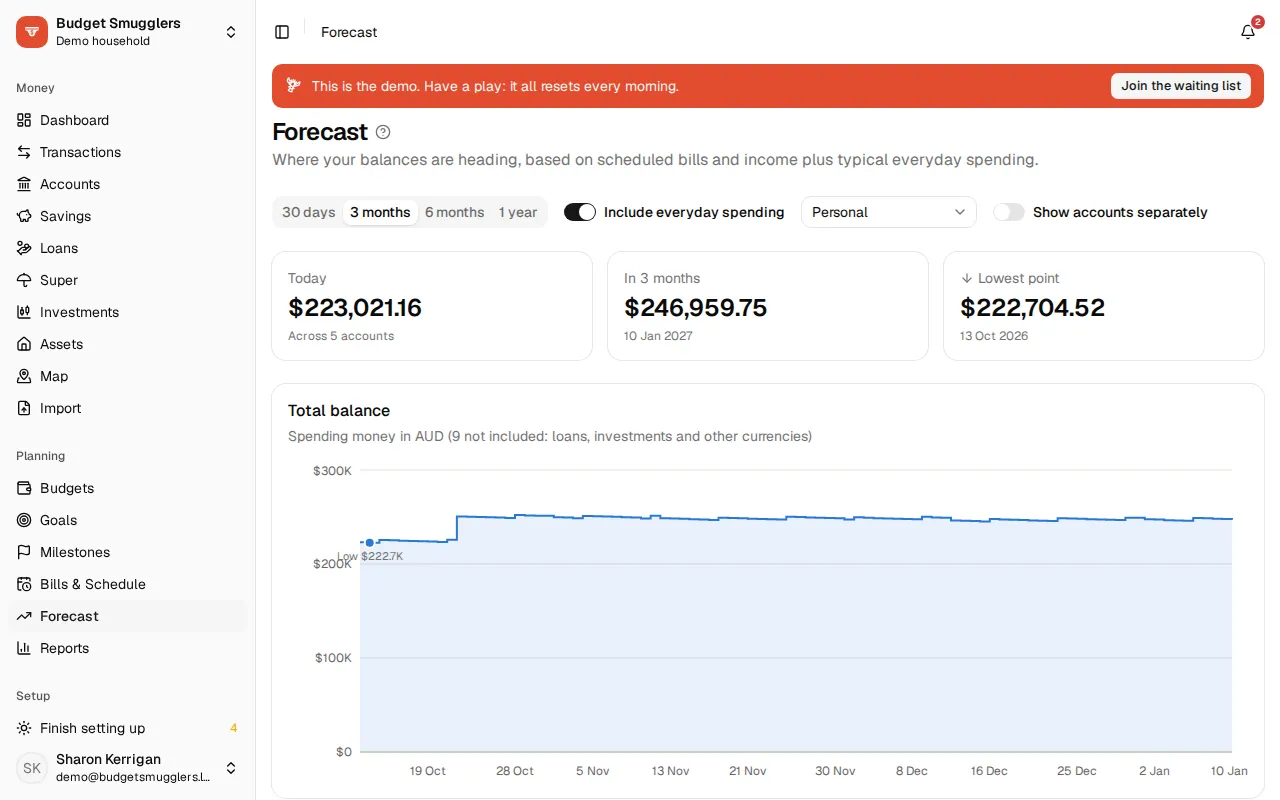Expand the household switcher chevrons
The width and height of the screenshot is (1280, 800).
tap(231, 32)
